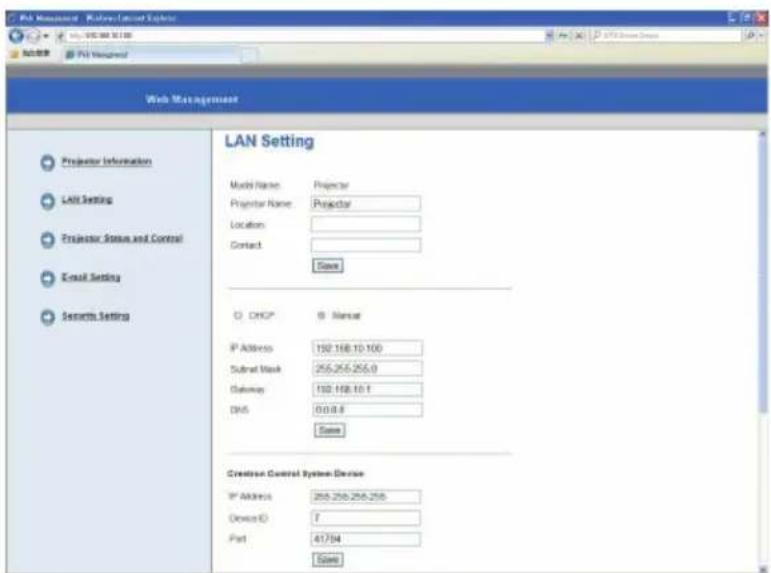Screen dimensions: 771x573
Task: Open a new blank browser tab
Action: [249, 55]
